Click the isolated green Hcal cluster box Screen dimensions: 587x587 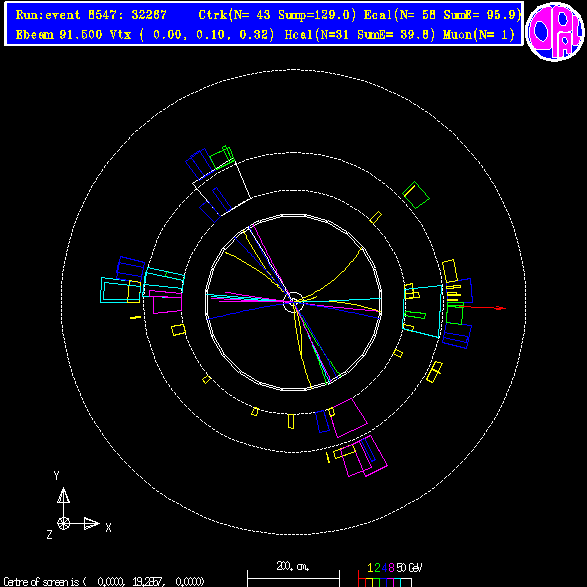[x=416, y=195]
